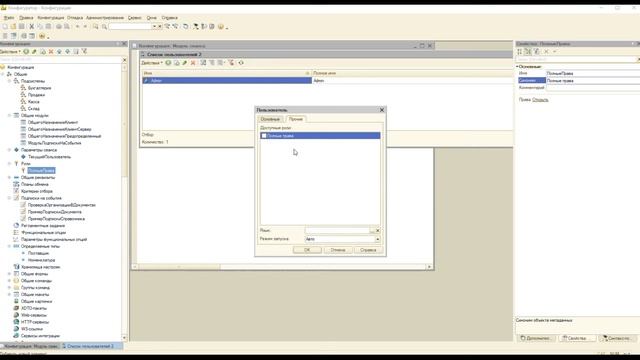Screen dimensions: 640x360
Task: Click Move up arrow in configuration tree toolbar
Action: (x=59, y=51)
